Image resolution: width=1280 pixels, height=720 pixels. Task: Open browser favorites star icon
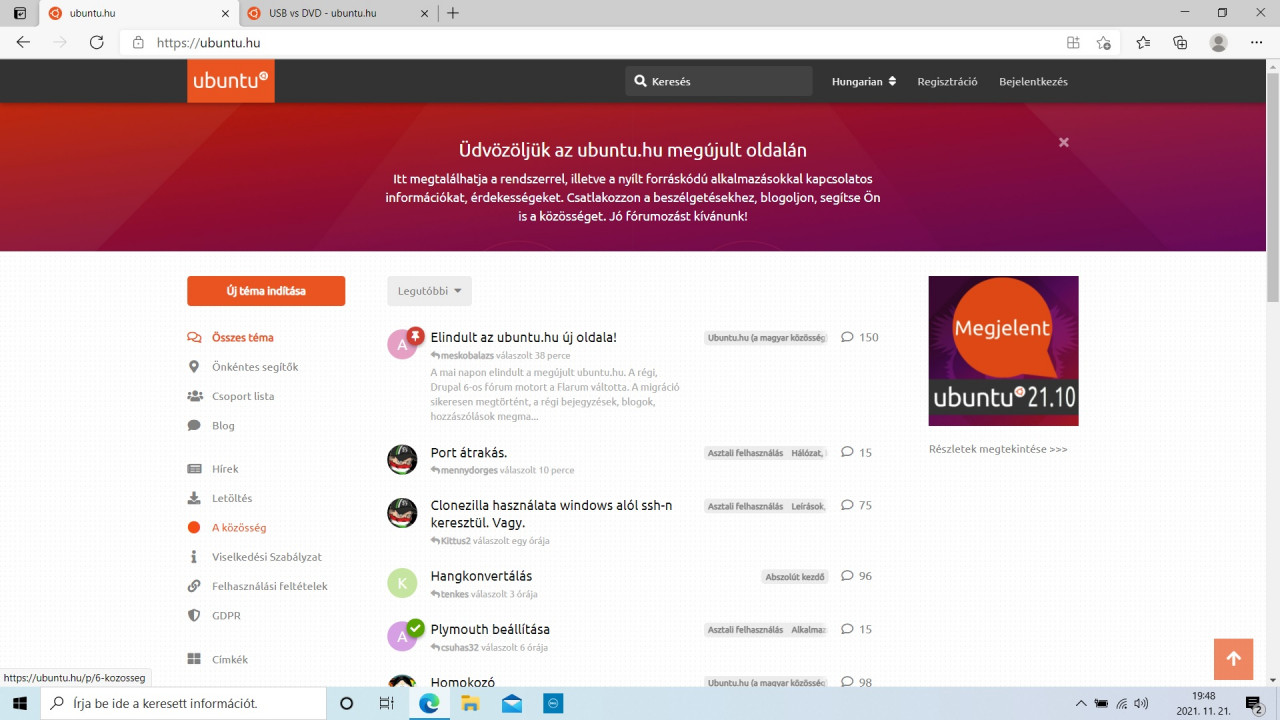click(x=1142, y=43)
